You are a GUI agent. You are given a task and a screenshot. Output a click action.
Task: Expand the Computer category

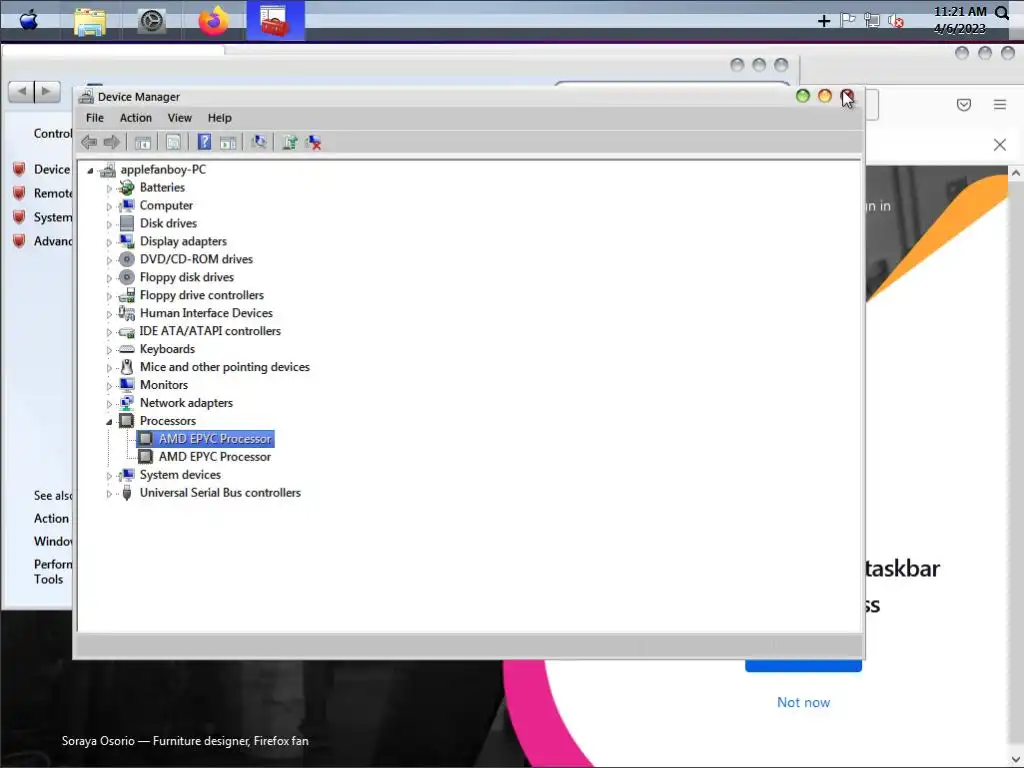(109, 206)
